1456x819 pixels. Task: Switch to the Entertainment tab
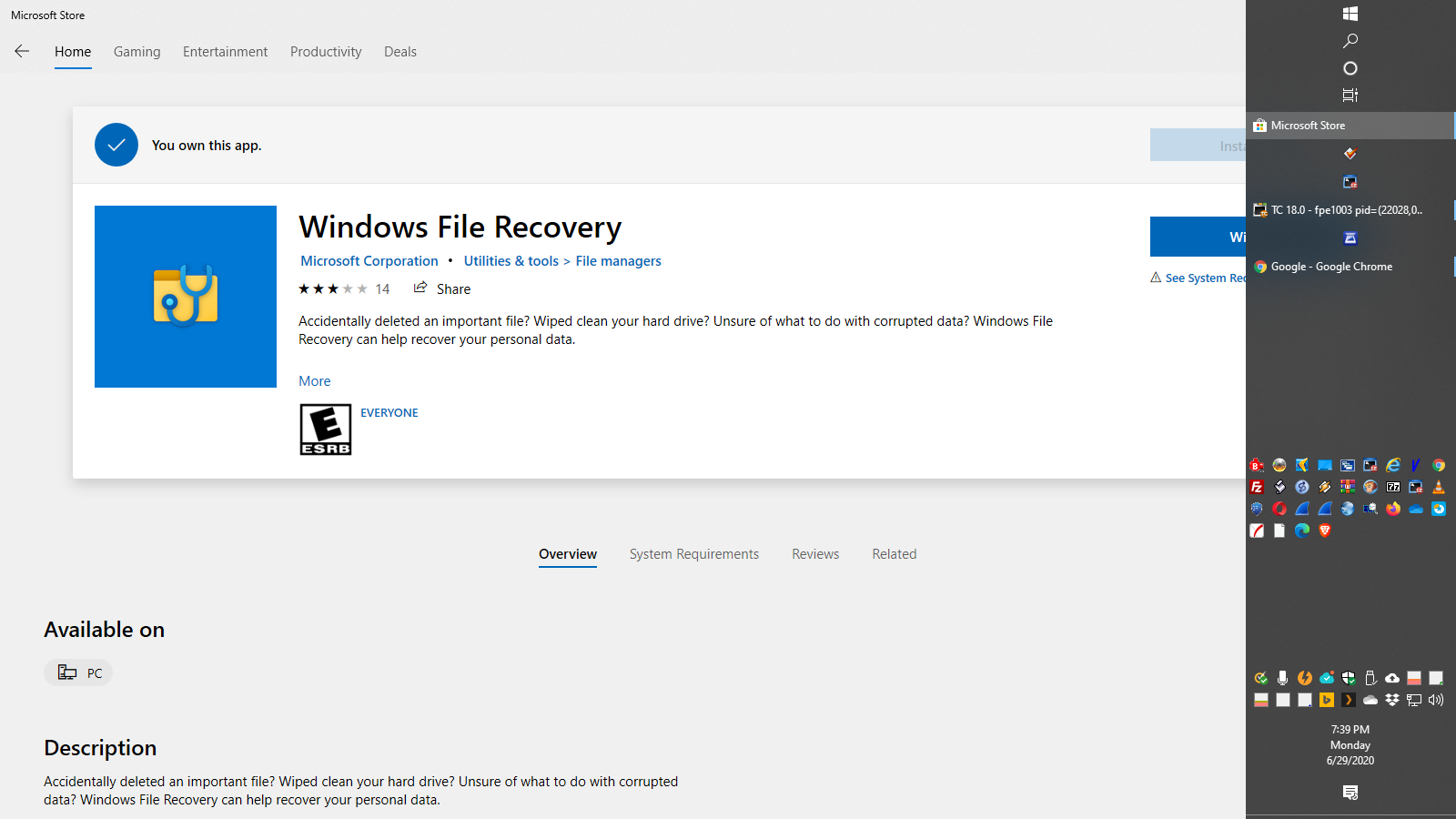pyautogui.click(x=226, y=52)
